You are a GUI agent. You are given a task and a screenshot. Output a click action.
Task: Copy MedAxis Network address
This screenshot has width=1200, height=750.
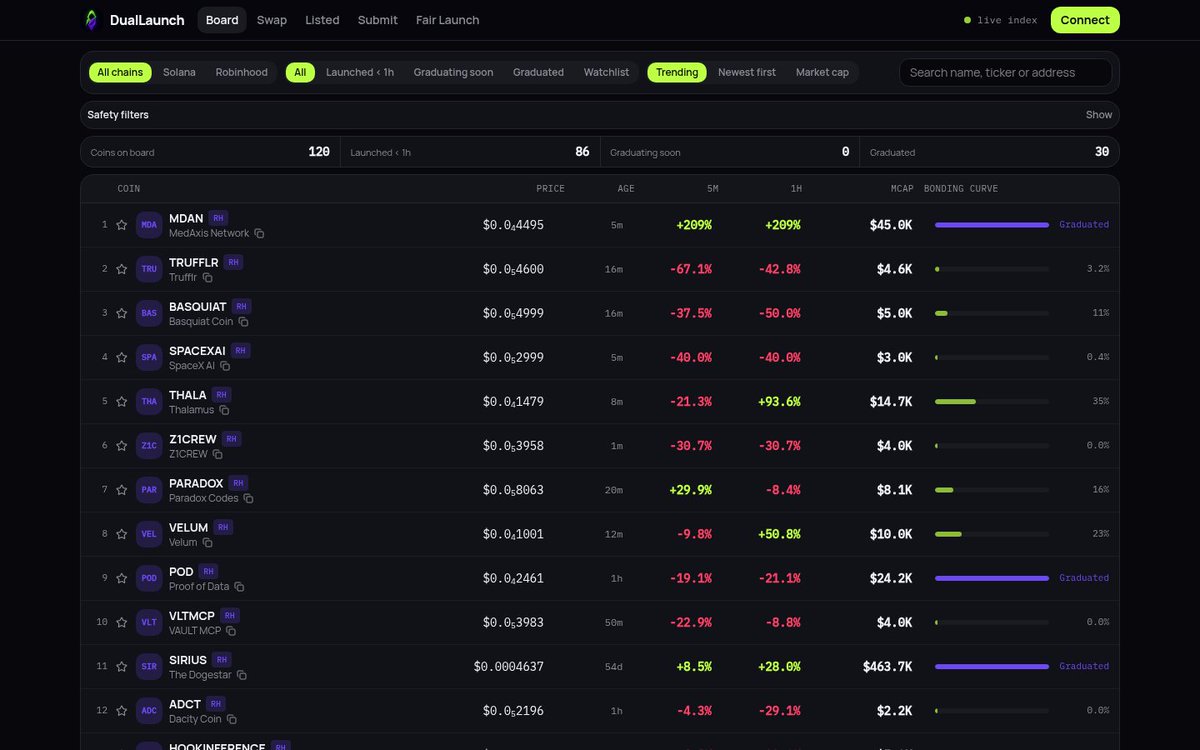coord(259,233)
